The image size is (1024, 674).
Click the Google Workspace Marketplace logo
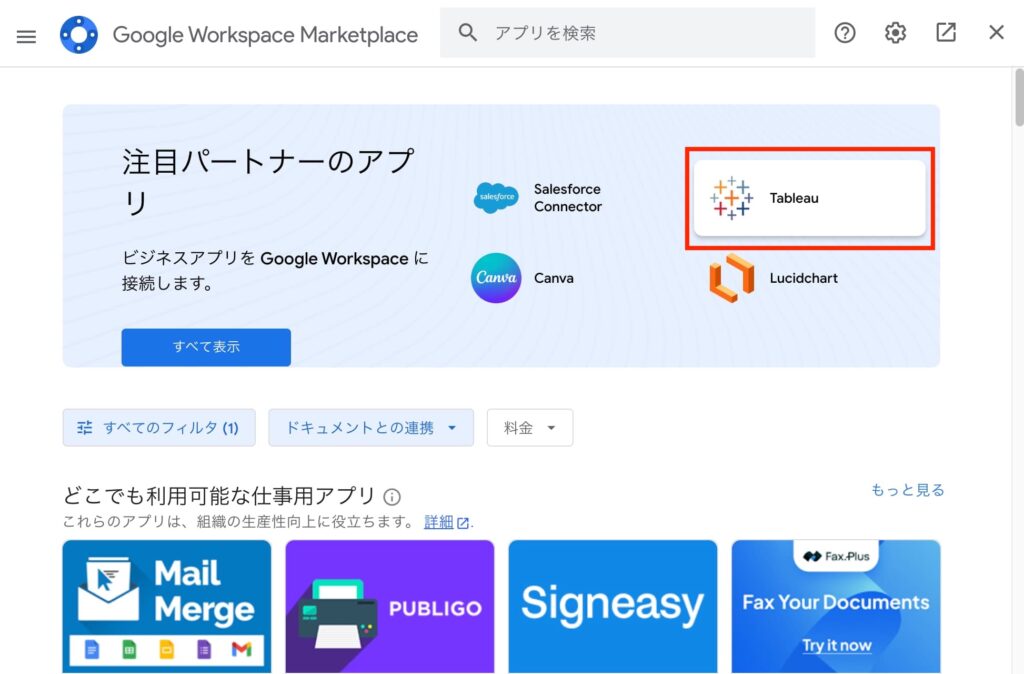tap(79, 34)
